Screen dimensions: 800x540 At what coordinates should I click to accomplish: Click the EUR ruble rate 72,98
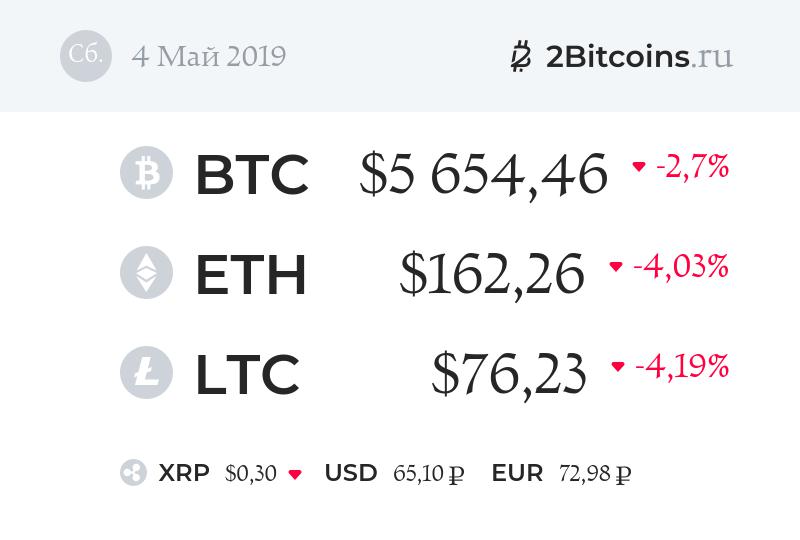(592, 473)
